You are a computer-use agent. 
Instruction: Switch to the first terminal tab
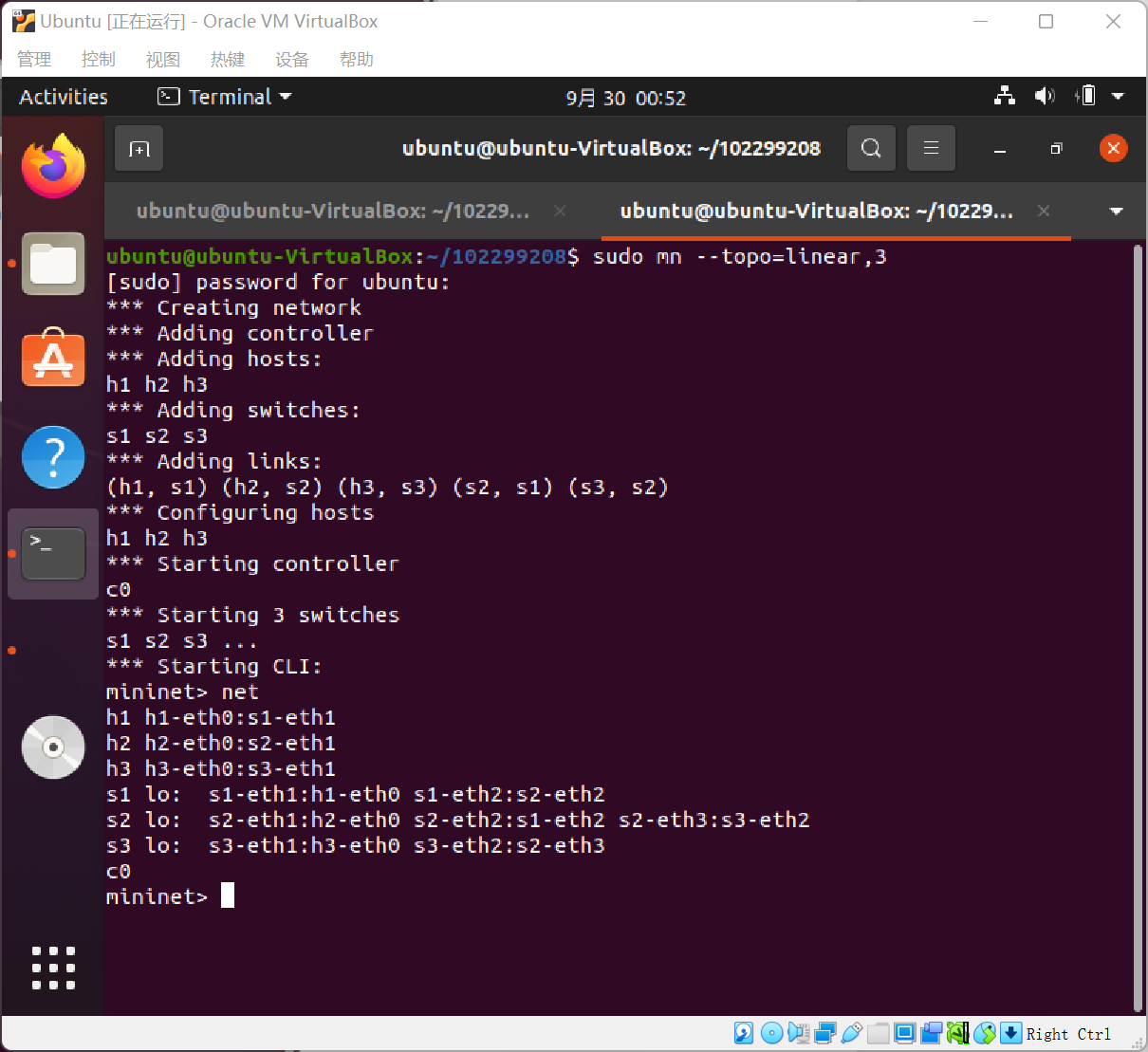point(333,211)
